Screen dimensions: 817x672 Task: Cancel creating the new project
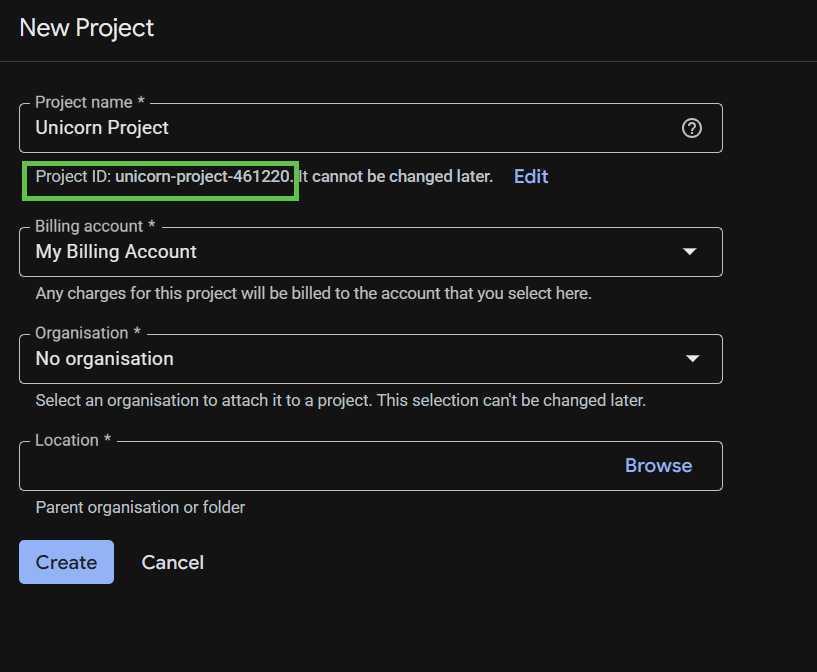pos(172,562)
